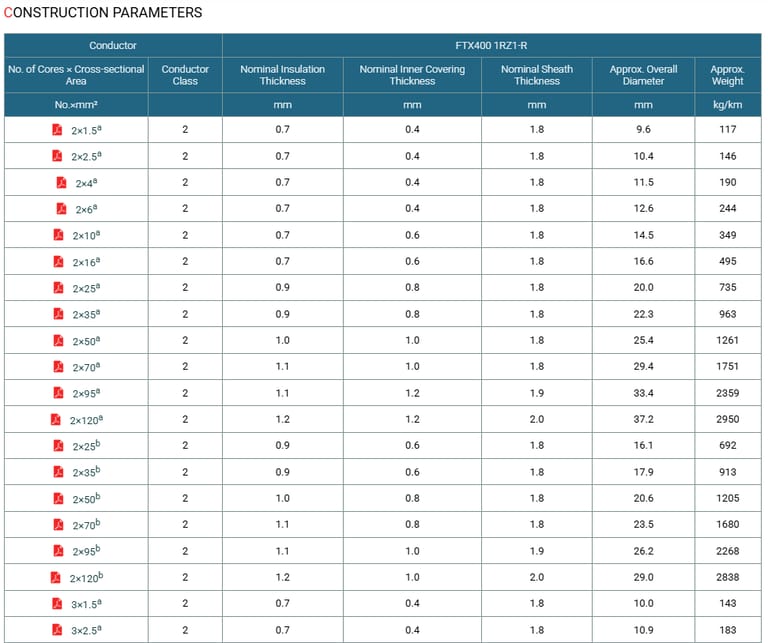
Task: Click the PDF icon for 2×25 superscript a
Action: coord(58,288)
